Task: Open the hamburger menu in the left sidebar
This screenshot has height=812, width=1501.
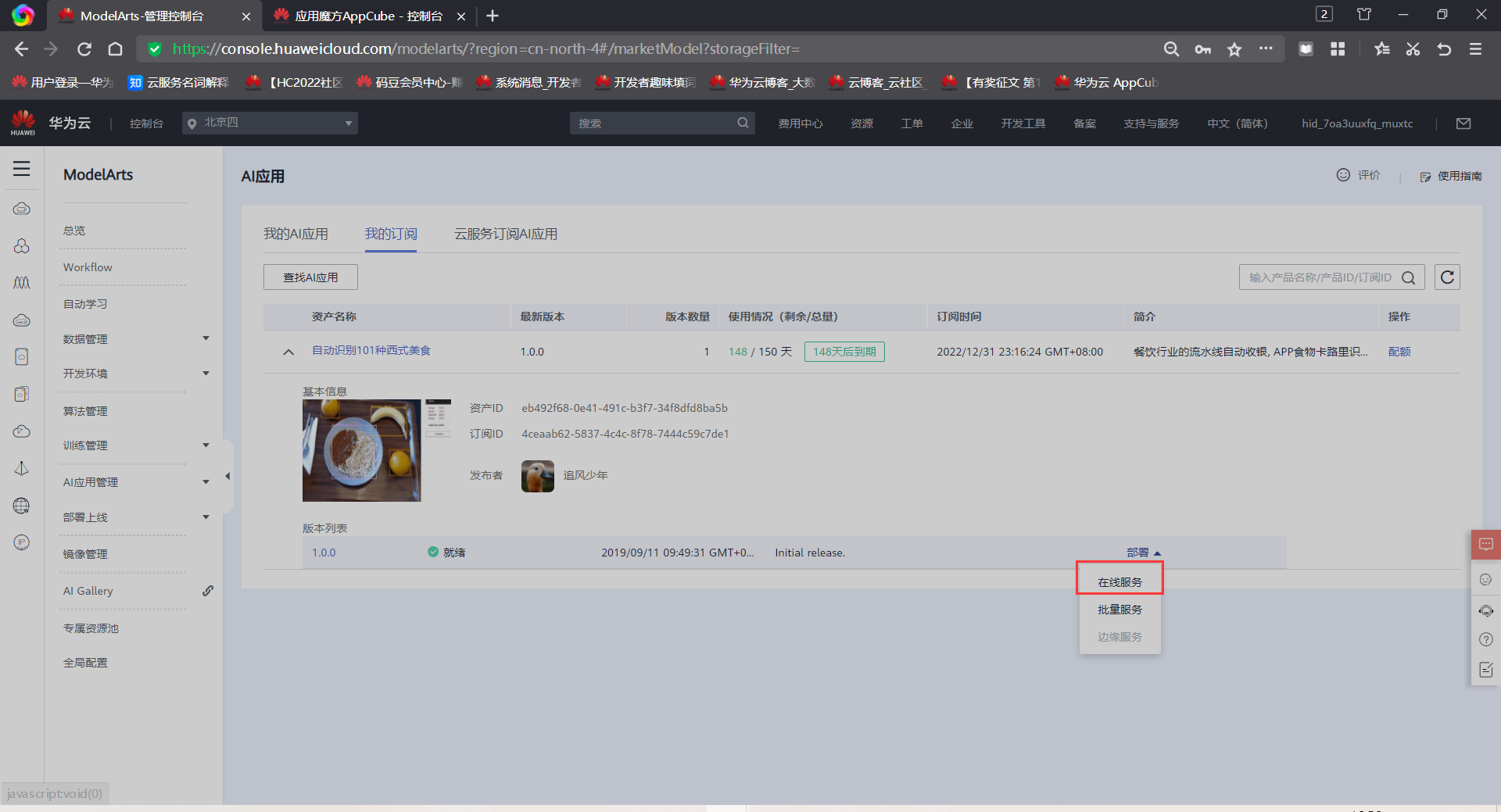Action: pos(21,169)
